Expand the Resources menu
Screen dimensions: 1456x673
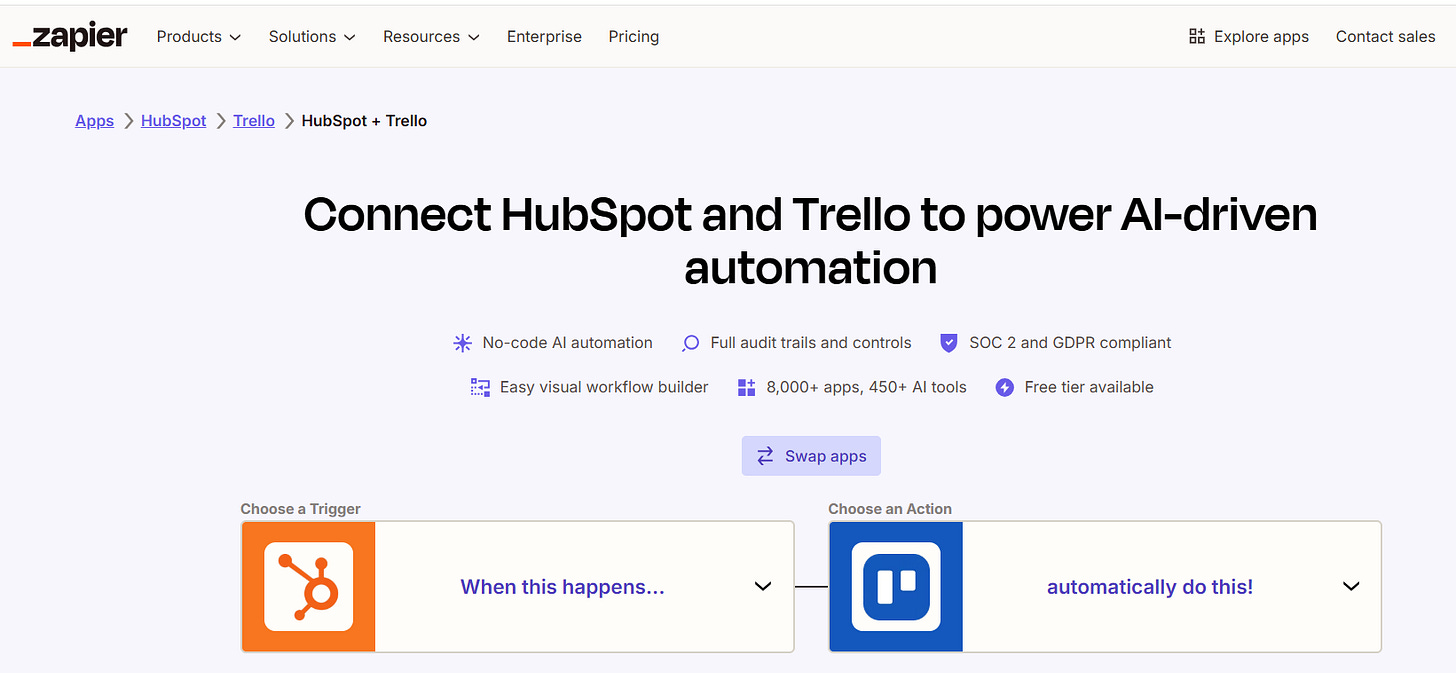431,37
